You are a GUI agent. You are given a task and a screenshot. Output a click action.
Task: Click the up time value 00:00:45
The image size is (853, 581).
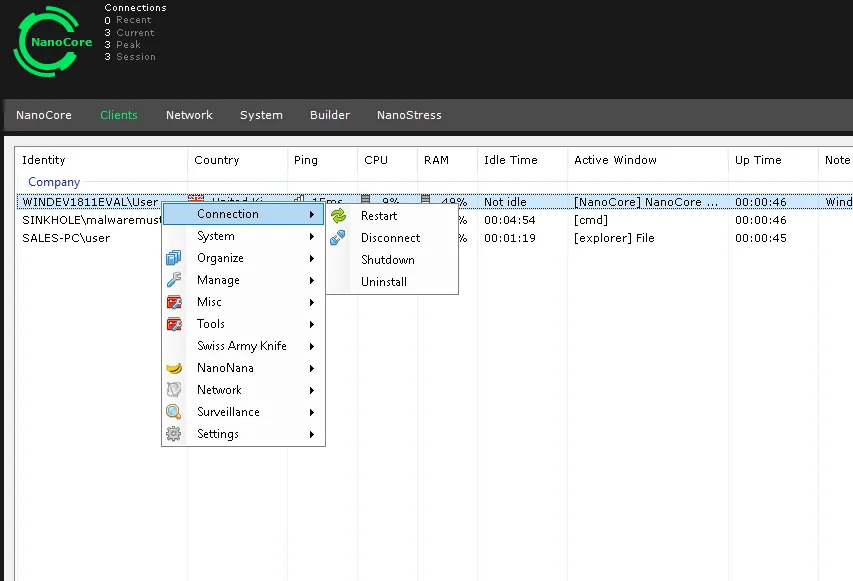point(761,238)
